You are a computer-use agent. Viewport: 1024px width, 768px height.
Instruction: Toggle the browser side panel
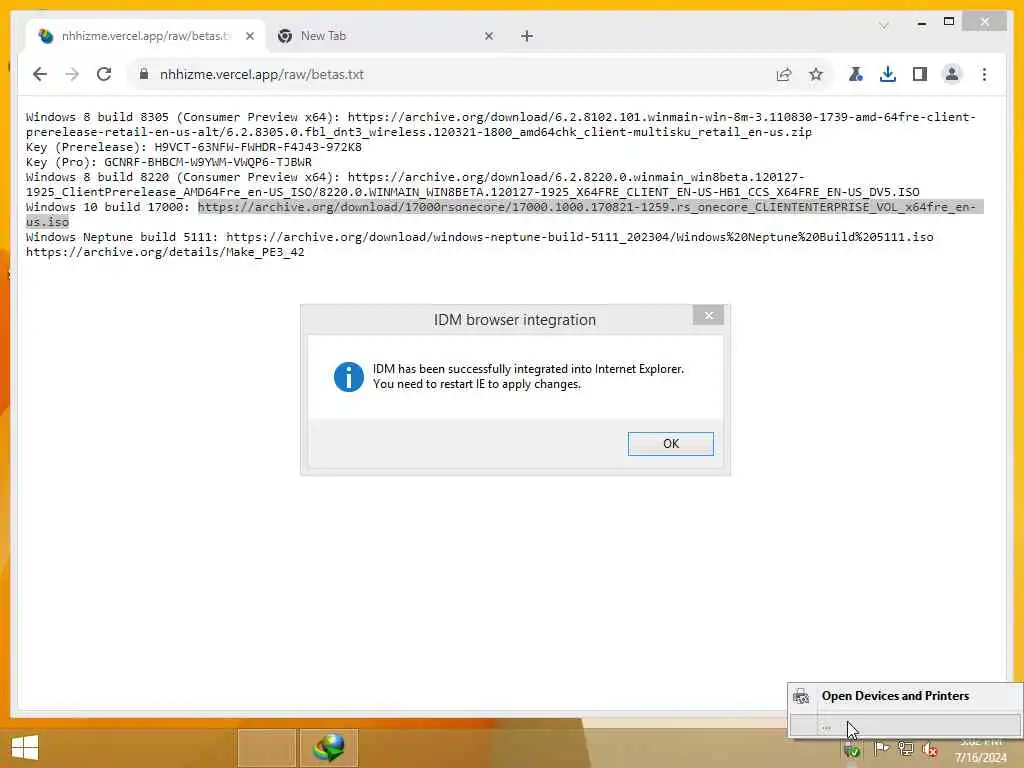tap(920, 74)
